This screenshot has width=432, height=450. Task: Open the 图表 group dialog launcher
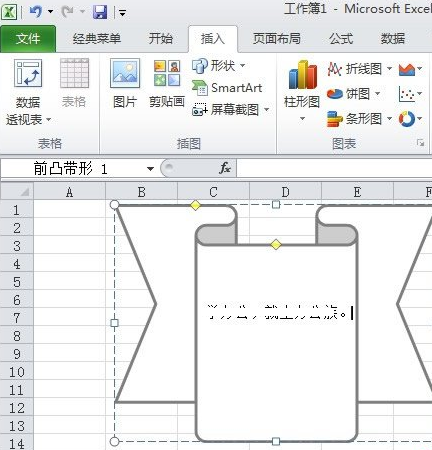coord(420,143)
